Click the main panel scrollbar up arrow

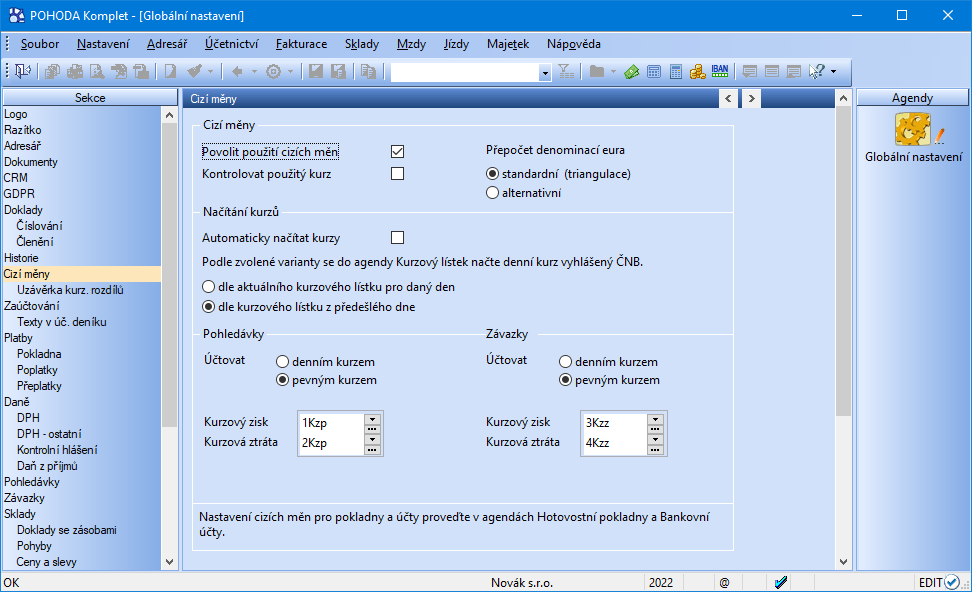pos(843,98)
